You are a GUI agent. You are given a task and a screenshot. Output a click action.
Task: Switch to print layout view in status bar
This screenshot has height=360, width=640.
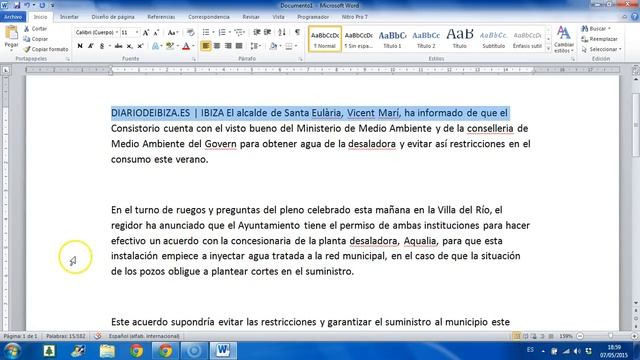517,336
